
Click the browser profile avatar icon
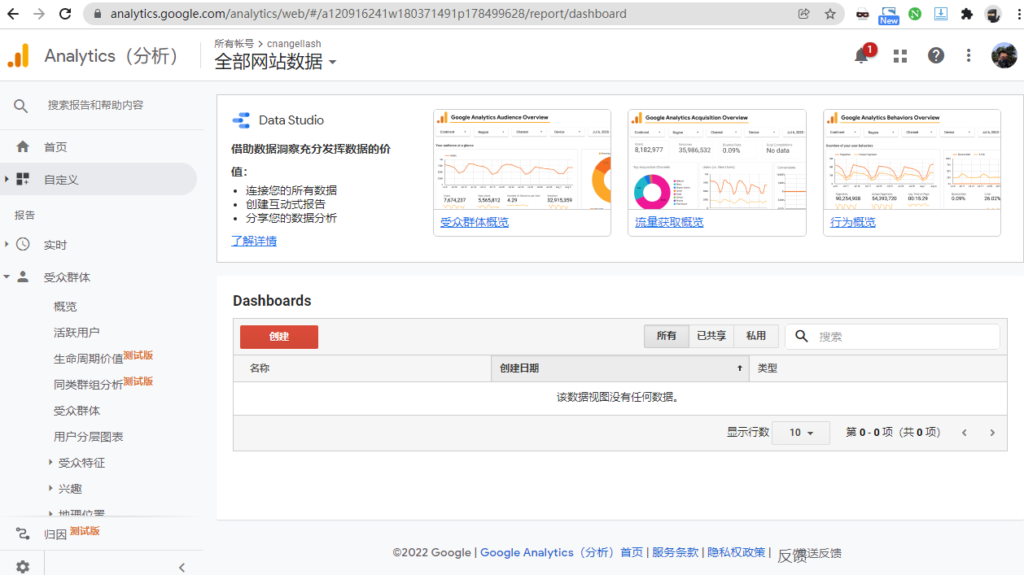[x=993, y=14]
